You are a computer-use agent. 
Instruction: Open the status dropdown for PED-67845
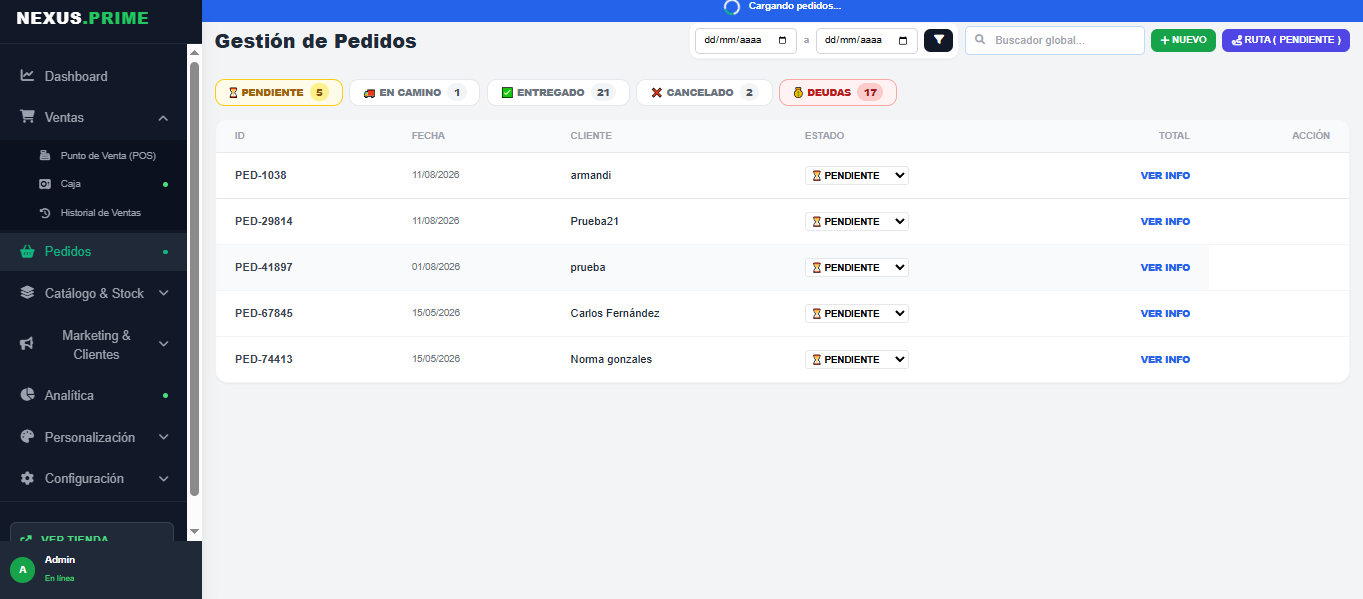tap(857, 313)
